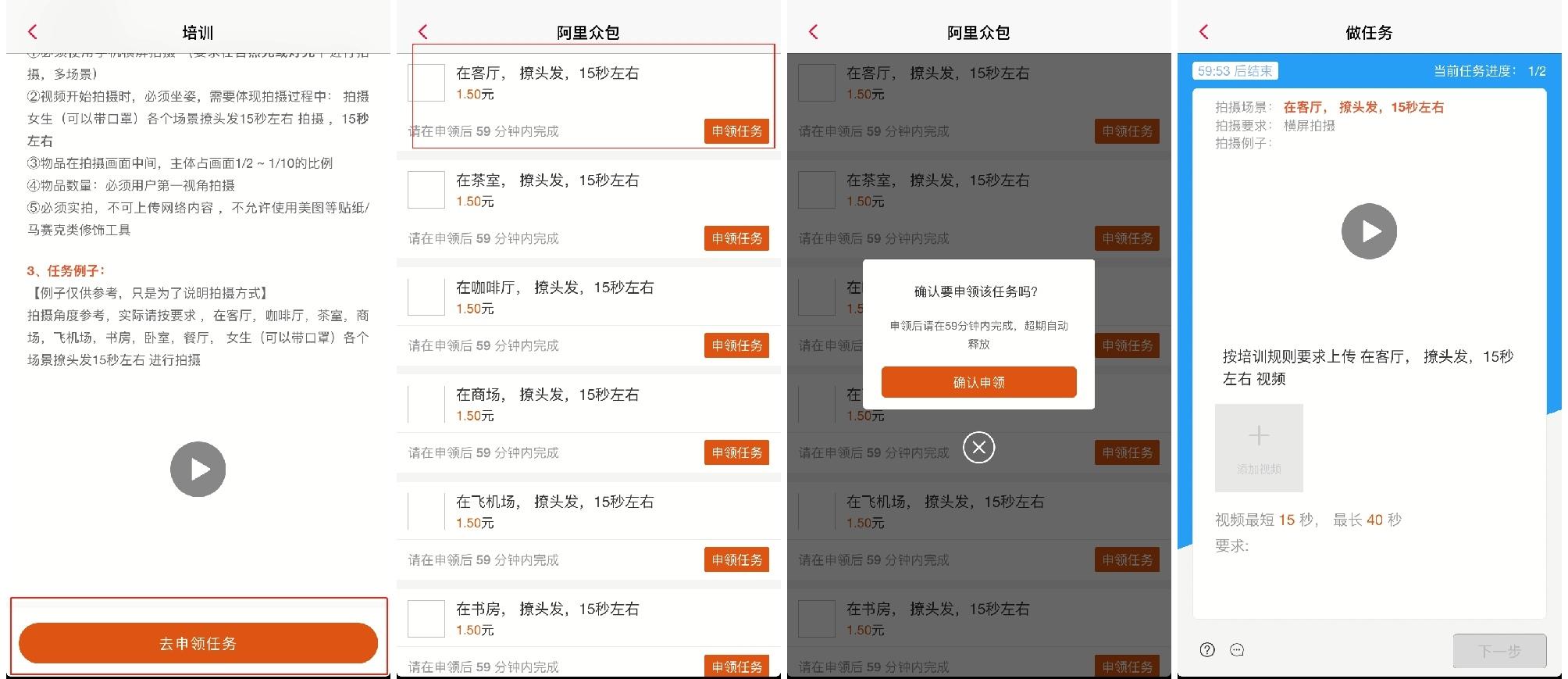Claim the 在咖啡厅 task in undimmed list
The height and width of the screenshot is (679, 1568).
(x=736, y=345)
